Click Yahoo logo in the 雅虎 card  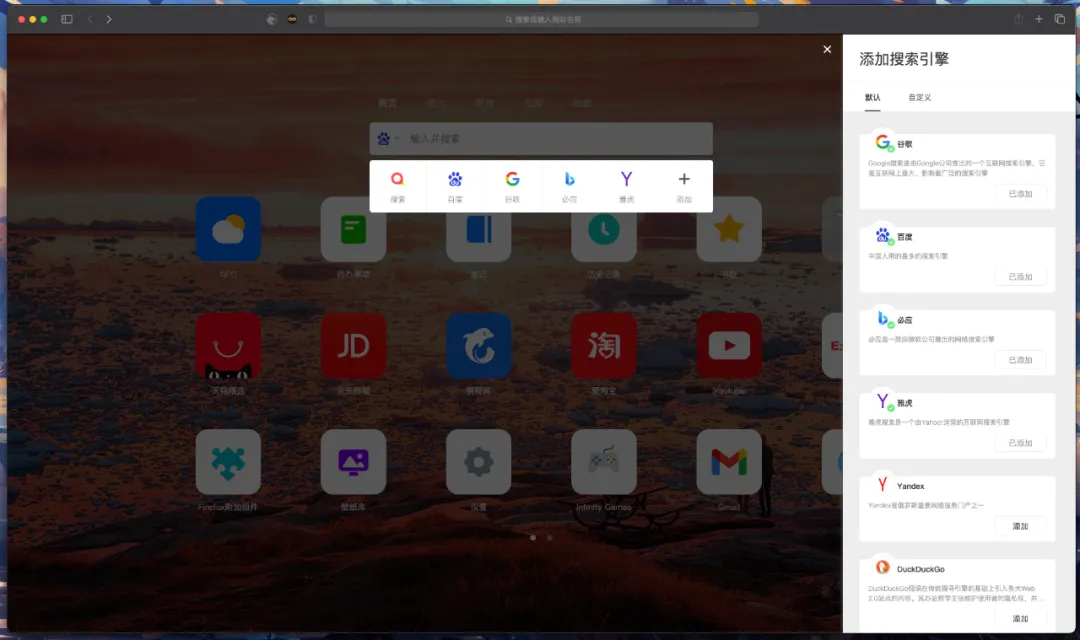882,402
